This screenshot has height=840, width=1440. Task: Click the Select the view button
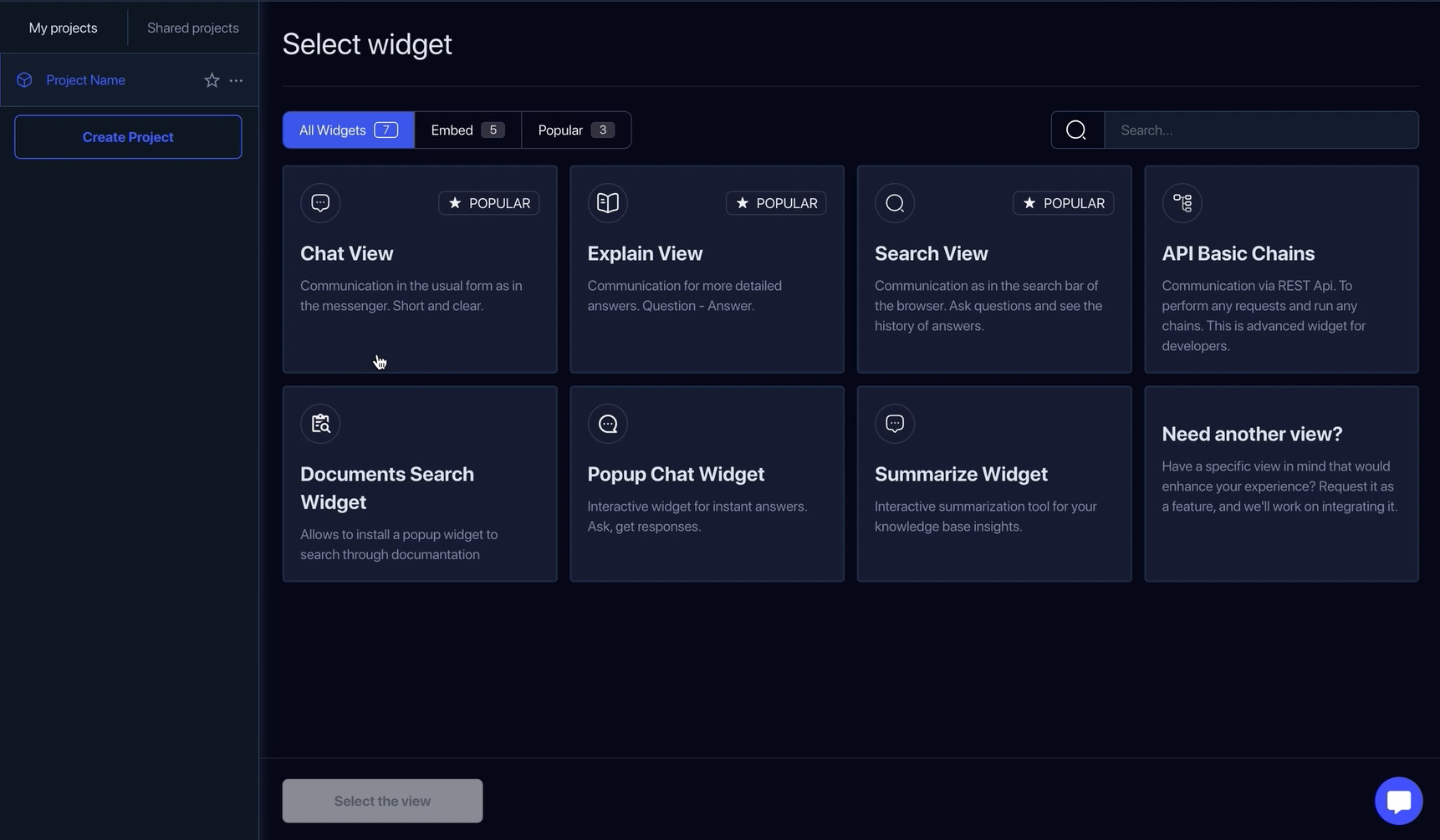pos(382,801)
